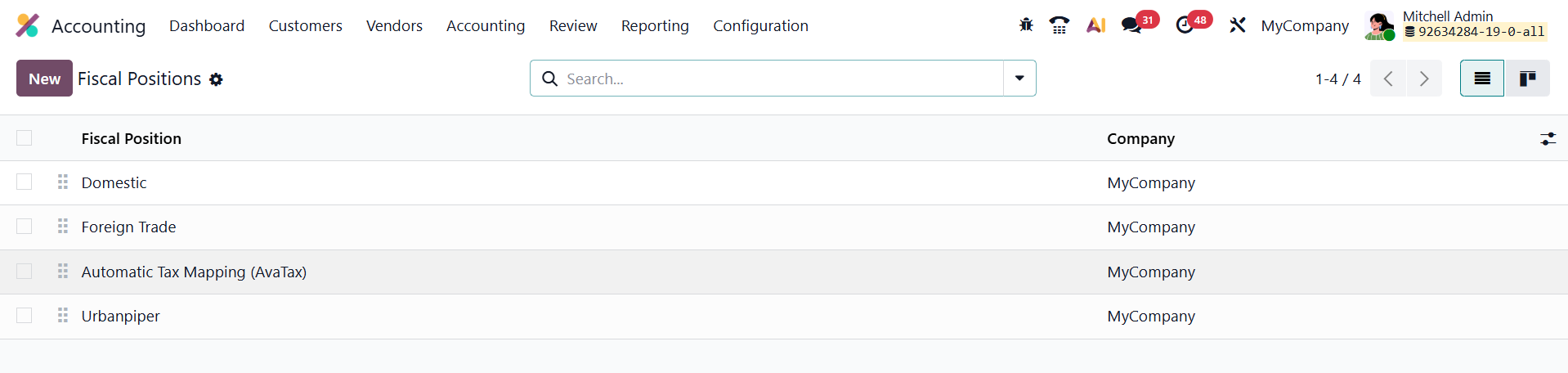The image size is (1568, 373).
Task: Open the debug bug icon menu
Action: (x=1026, y=25)
